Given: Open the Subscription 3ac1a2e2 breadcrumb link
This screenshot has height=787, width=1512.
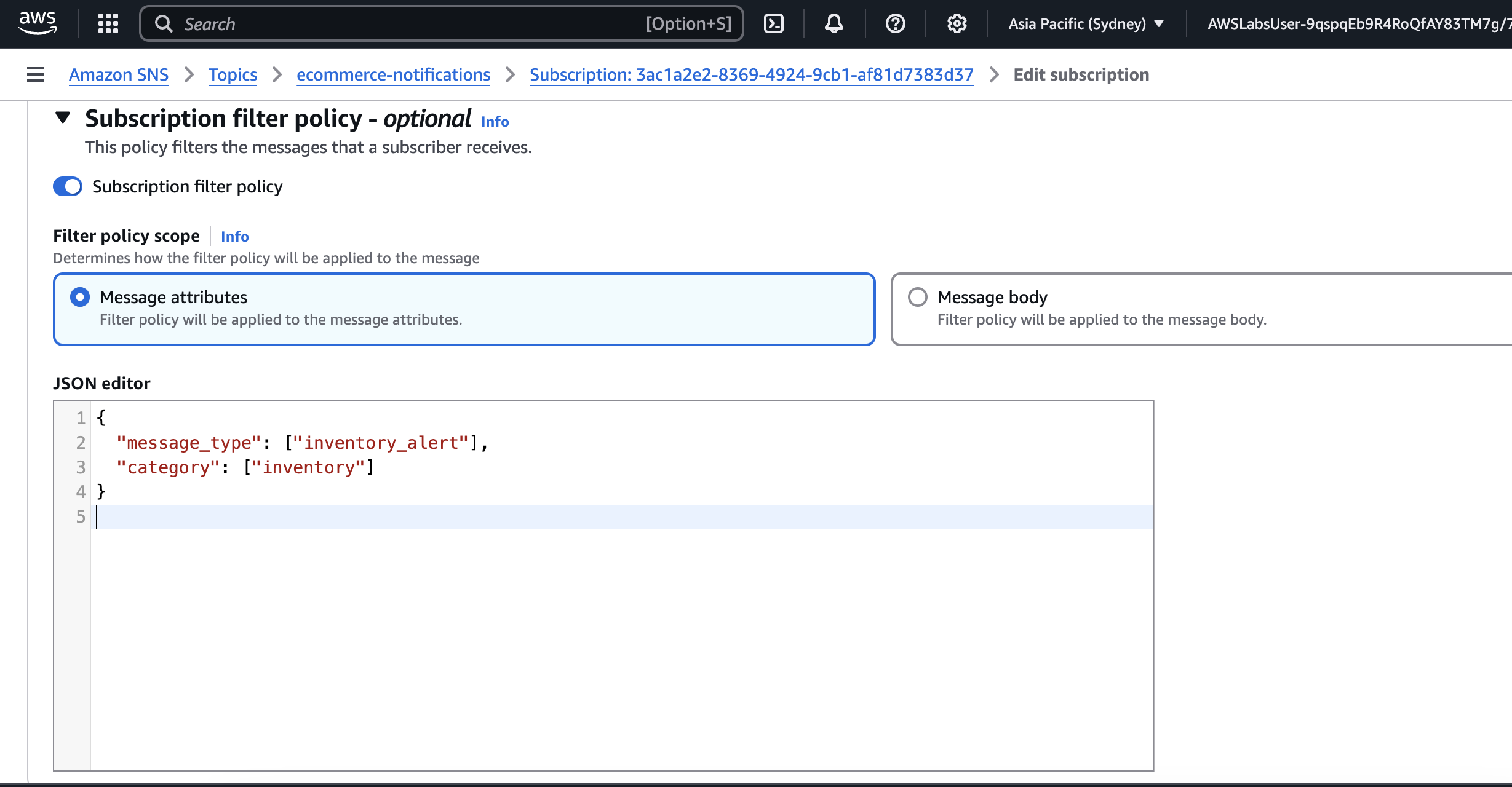Looking at the screenshot, I should tap(752, 74).
